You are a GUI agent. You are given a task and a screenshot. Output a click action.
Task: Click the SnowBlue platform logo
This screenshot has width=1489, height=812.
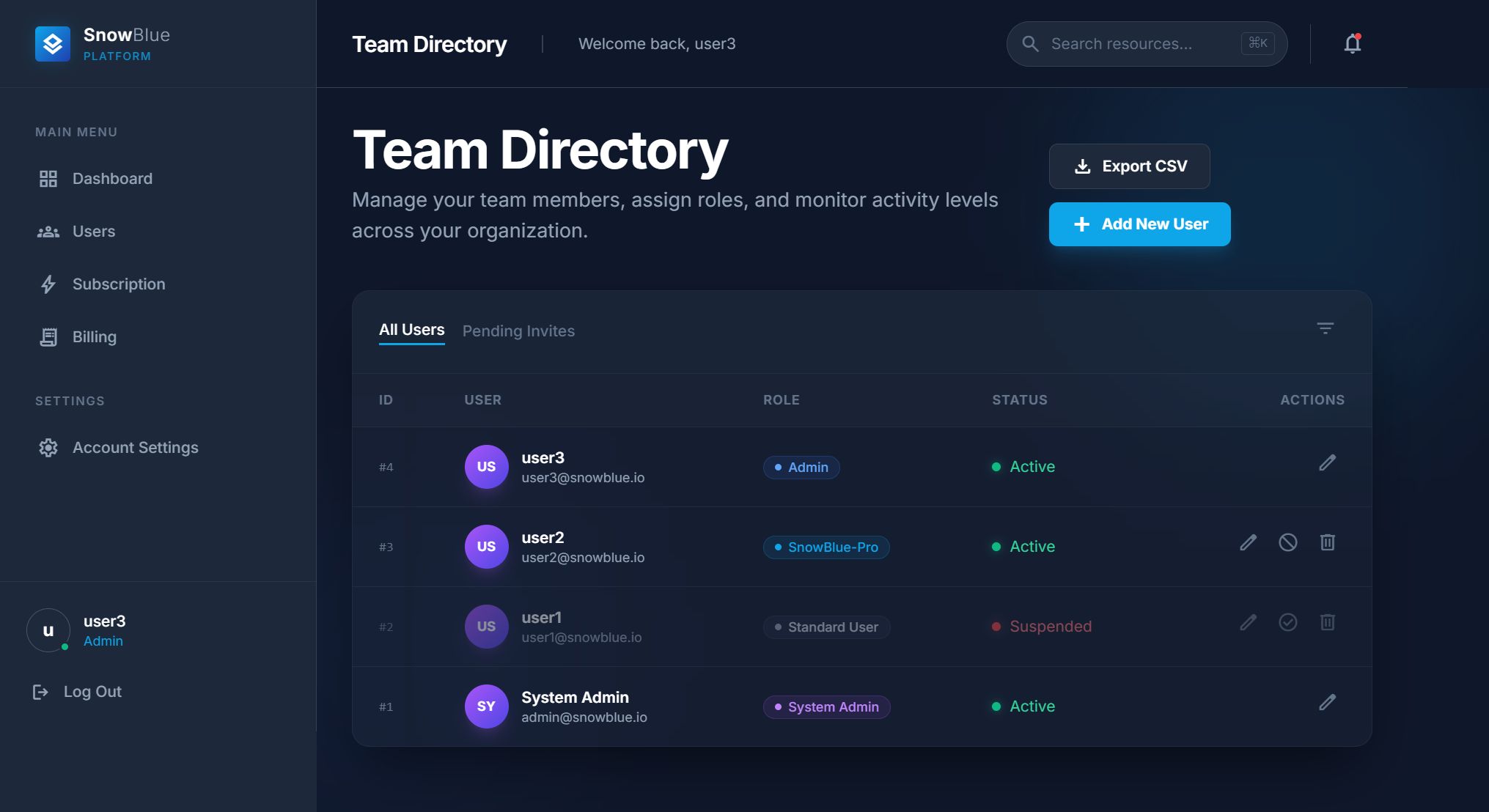pos(53,44)
